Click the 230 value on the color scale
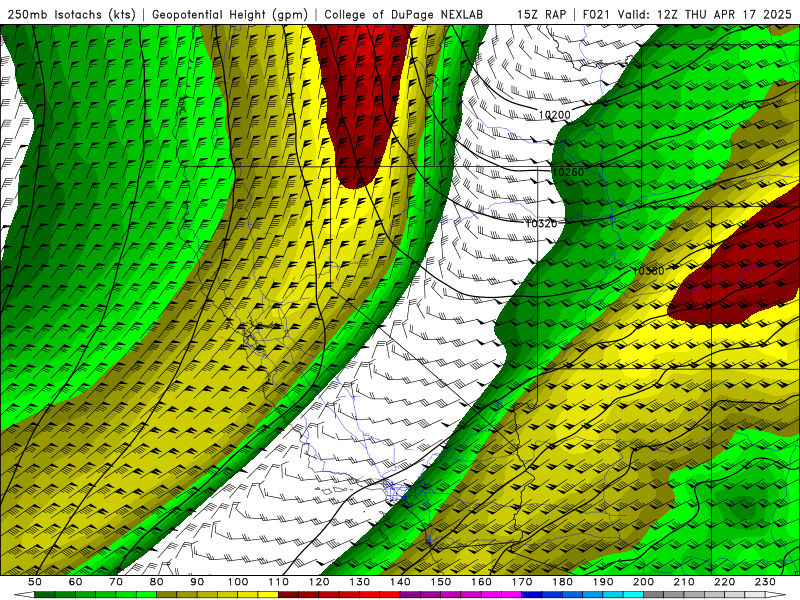Screen dimensions: 800x600 pos(765,582)
